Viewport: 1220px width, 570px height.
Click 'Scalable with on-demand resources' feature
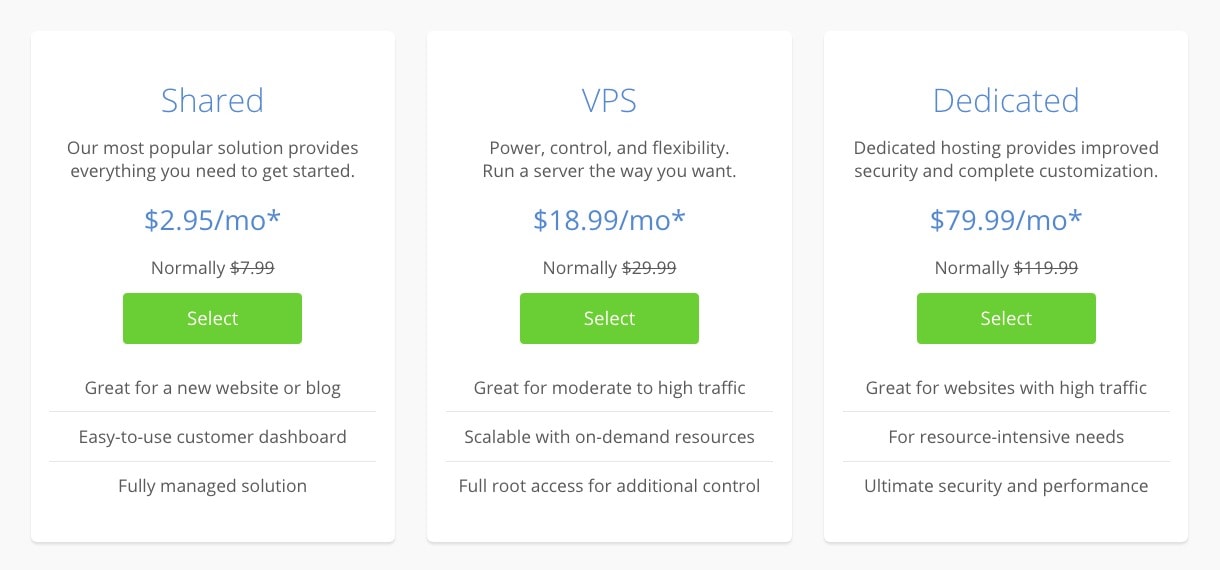point(609,437)
